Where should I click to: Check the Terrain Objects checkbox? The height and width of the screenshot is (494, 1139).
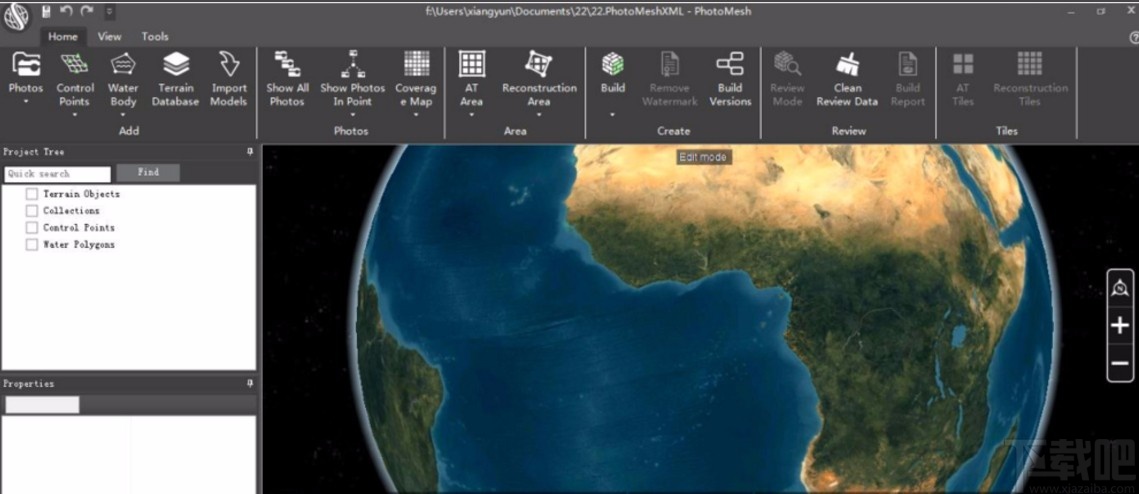pos(31,194)
